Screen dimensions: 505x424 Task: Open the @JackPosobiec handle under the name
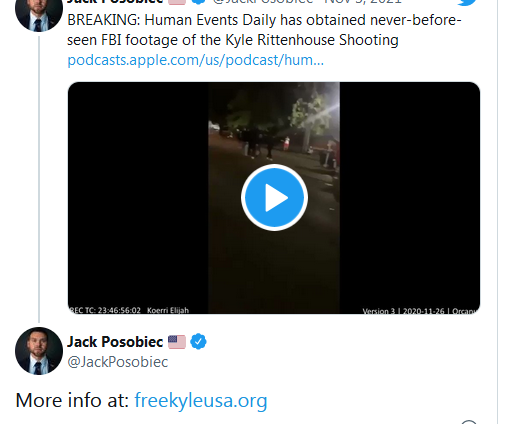coord(118,362)
